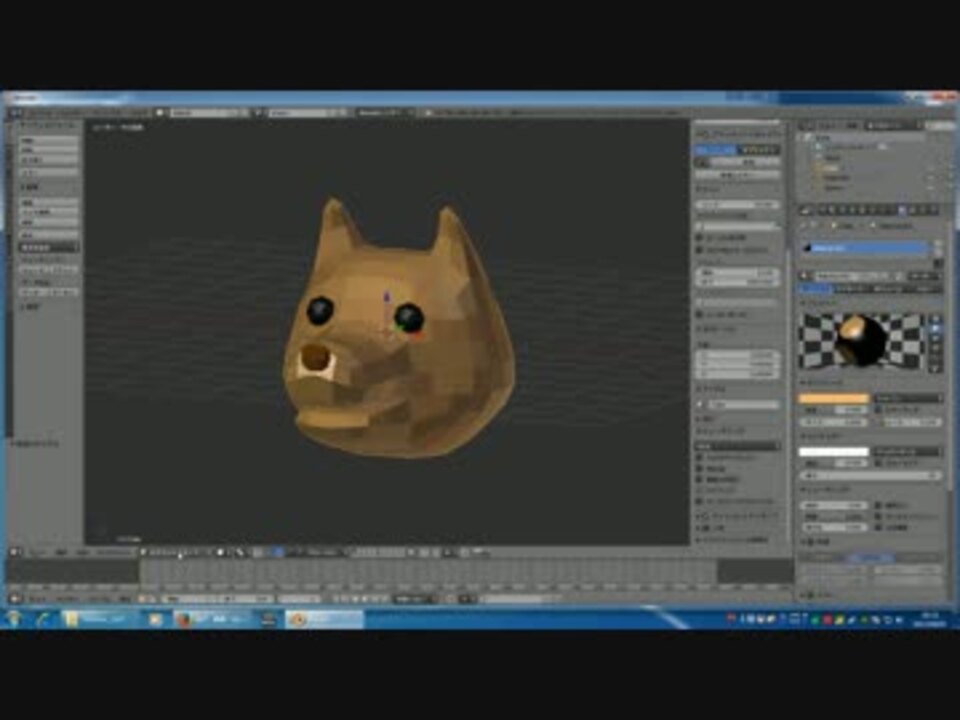Click the timeline editor type icon
Viewport: 960px width, 720px height.
pos(15,599)
